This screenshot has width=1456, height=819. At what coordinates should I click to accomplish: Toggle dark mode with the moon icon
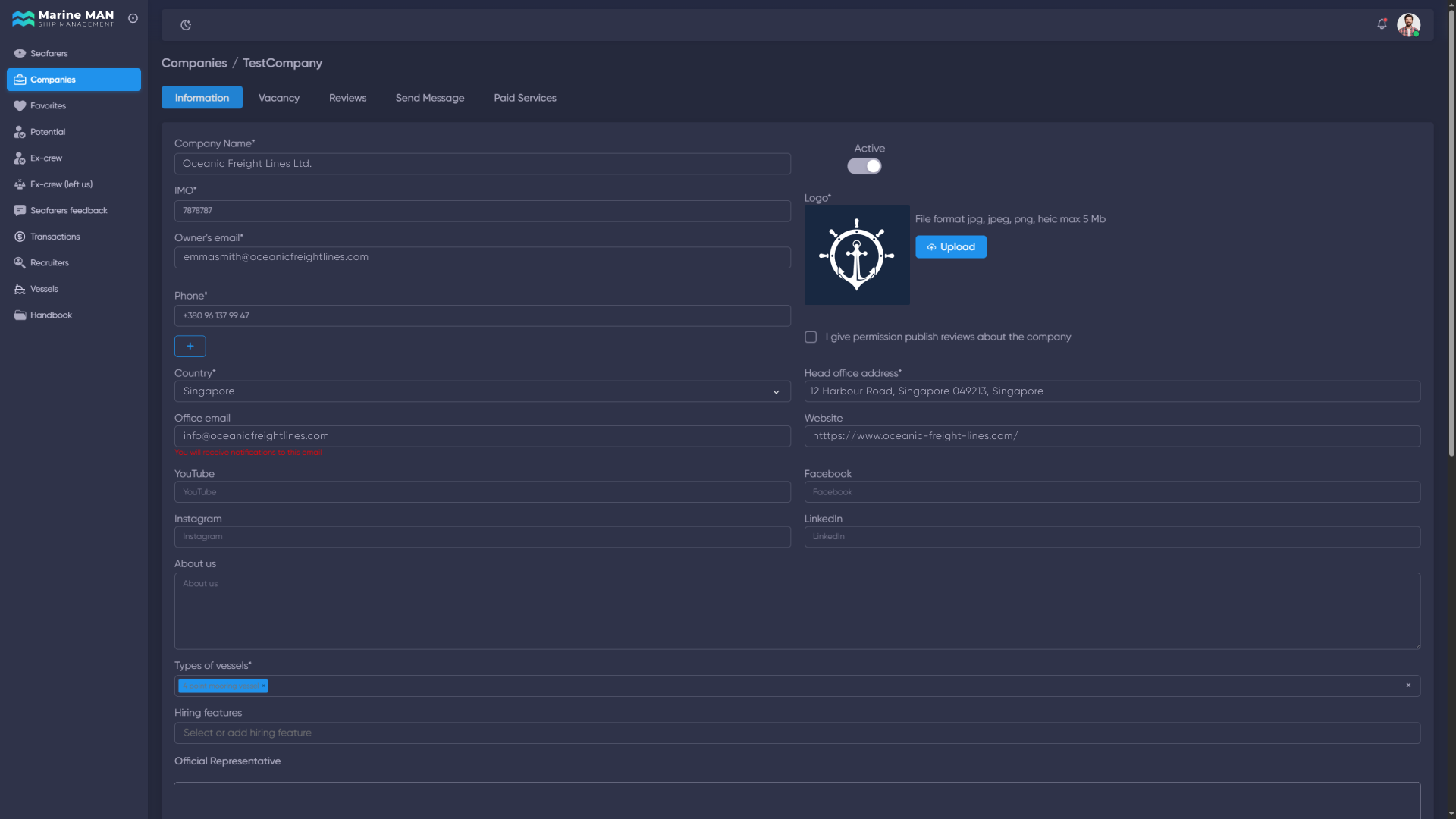point(186,25)
